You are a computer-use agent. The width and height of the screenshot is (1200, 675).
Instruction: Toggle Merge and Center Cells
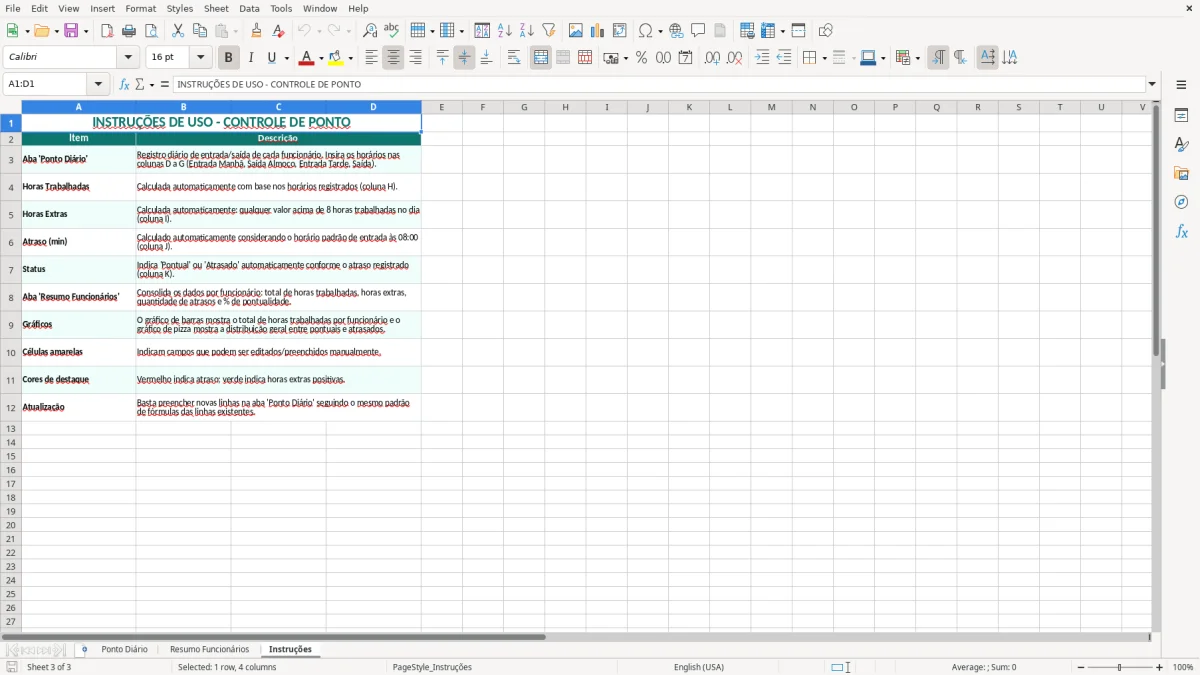[x=541, y=58]
